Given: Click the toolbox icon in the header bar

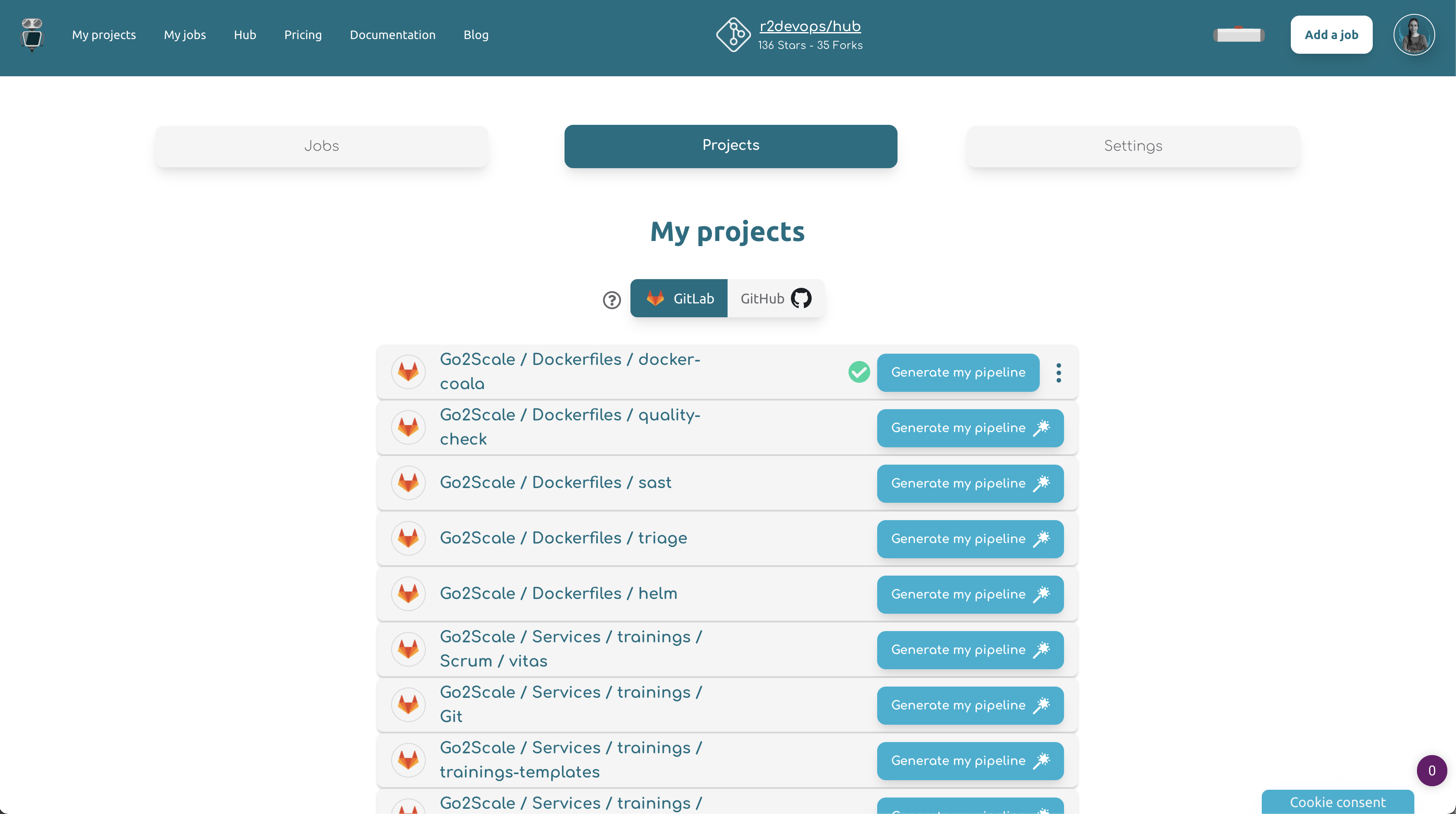Looking at the screenshot, I should pos(1238,34).
